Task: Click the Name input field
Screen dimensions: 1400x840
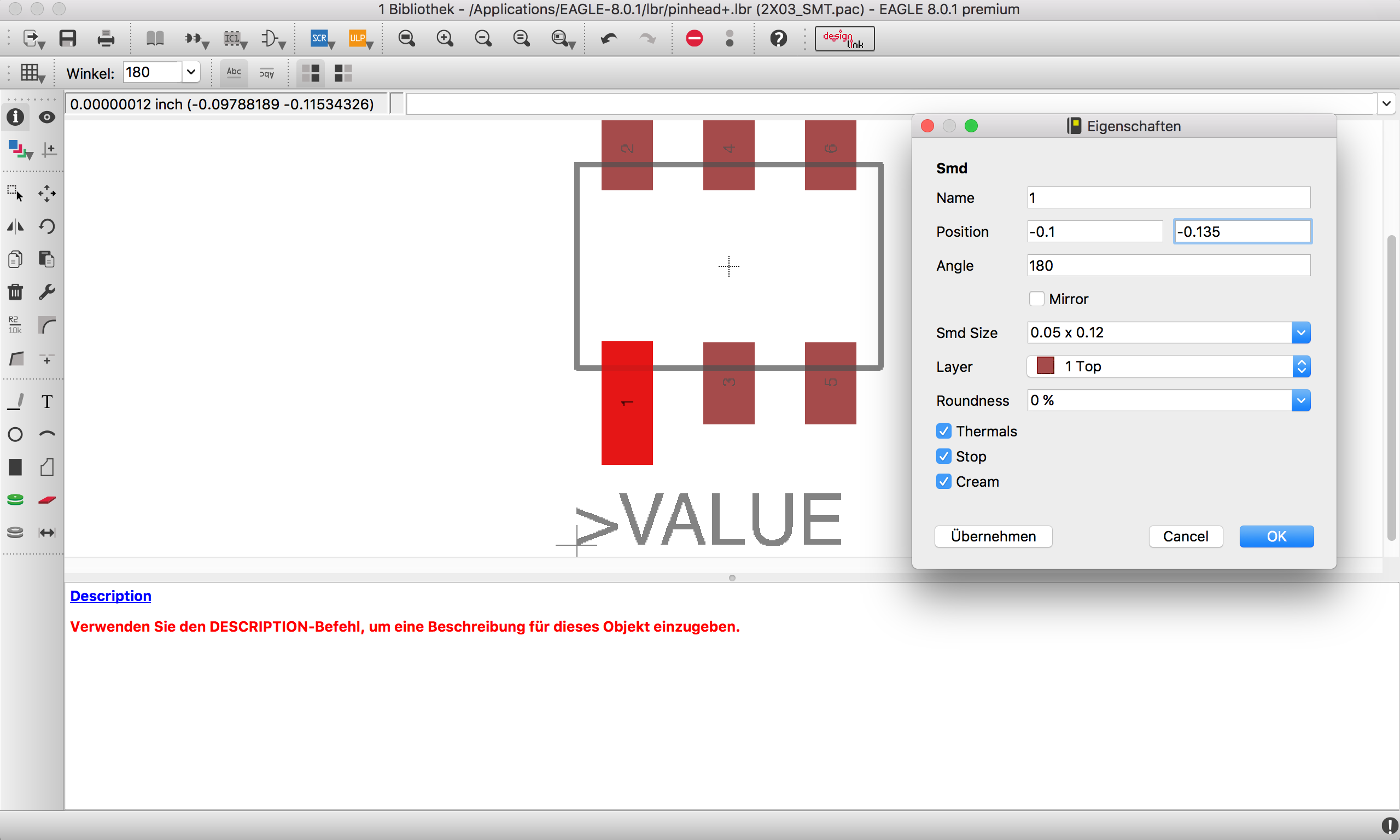Action: pyautogui.click(x=1168, y=198)
